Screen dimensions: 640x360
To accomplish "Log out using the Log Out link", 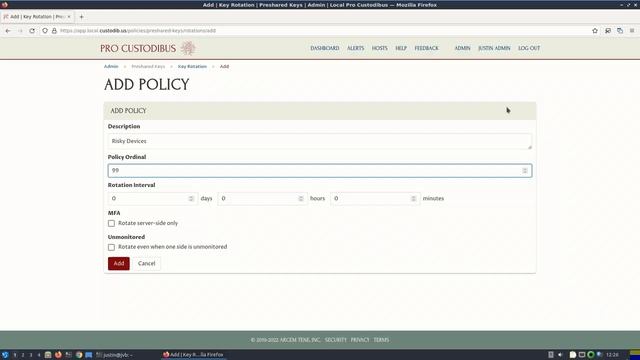I will pos(529,48).
